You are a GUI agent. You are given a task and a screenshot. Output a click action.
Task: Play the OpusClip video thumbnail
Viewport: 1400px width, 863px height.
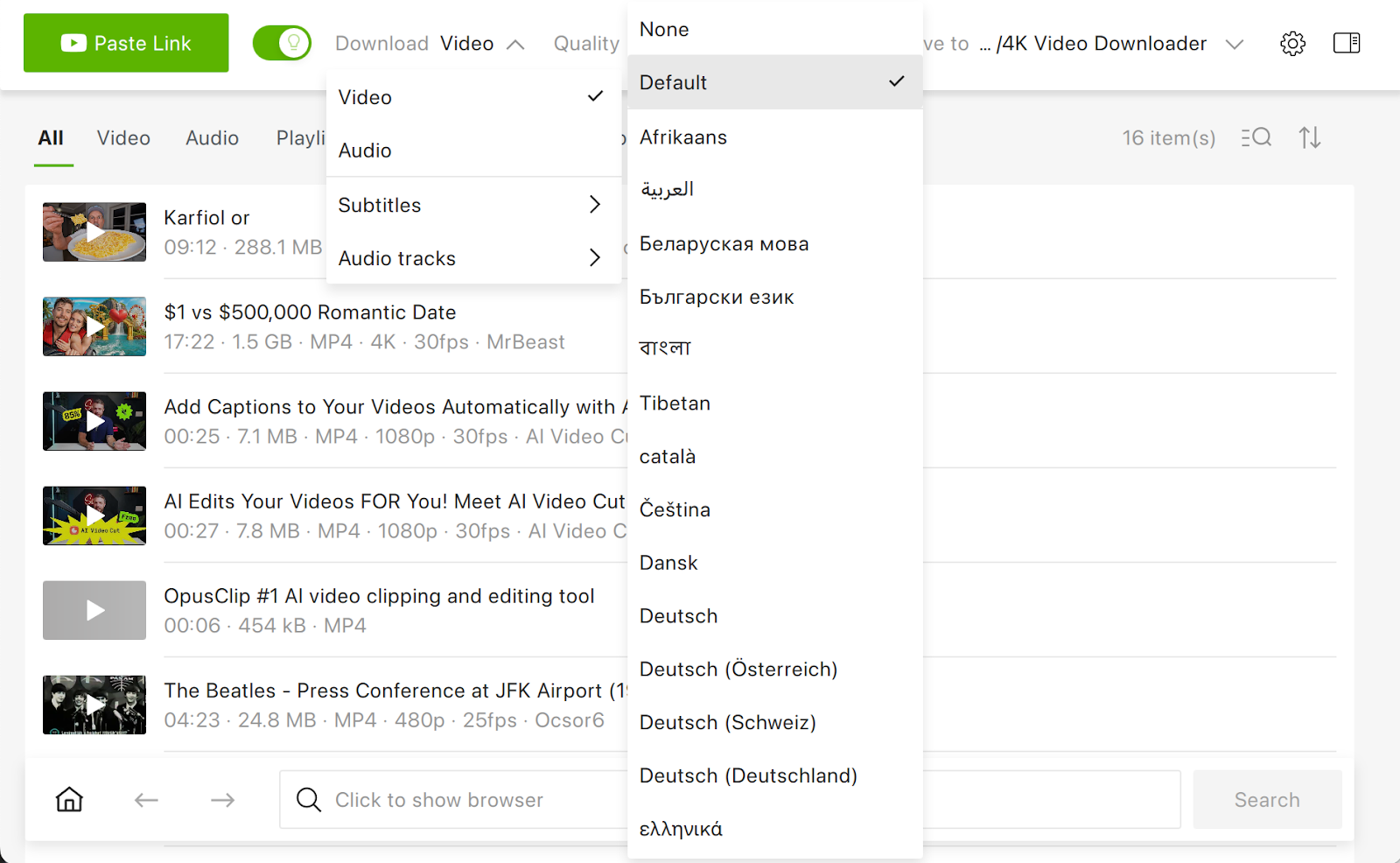94,610
